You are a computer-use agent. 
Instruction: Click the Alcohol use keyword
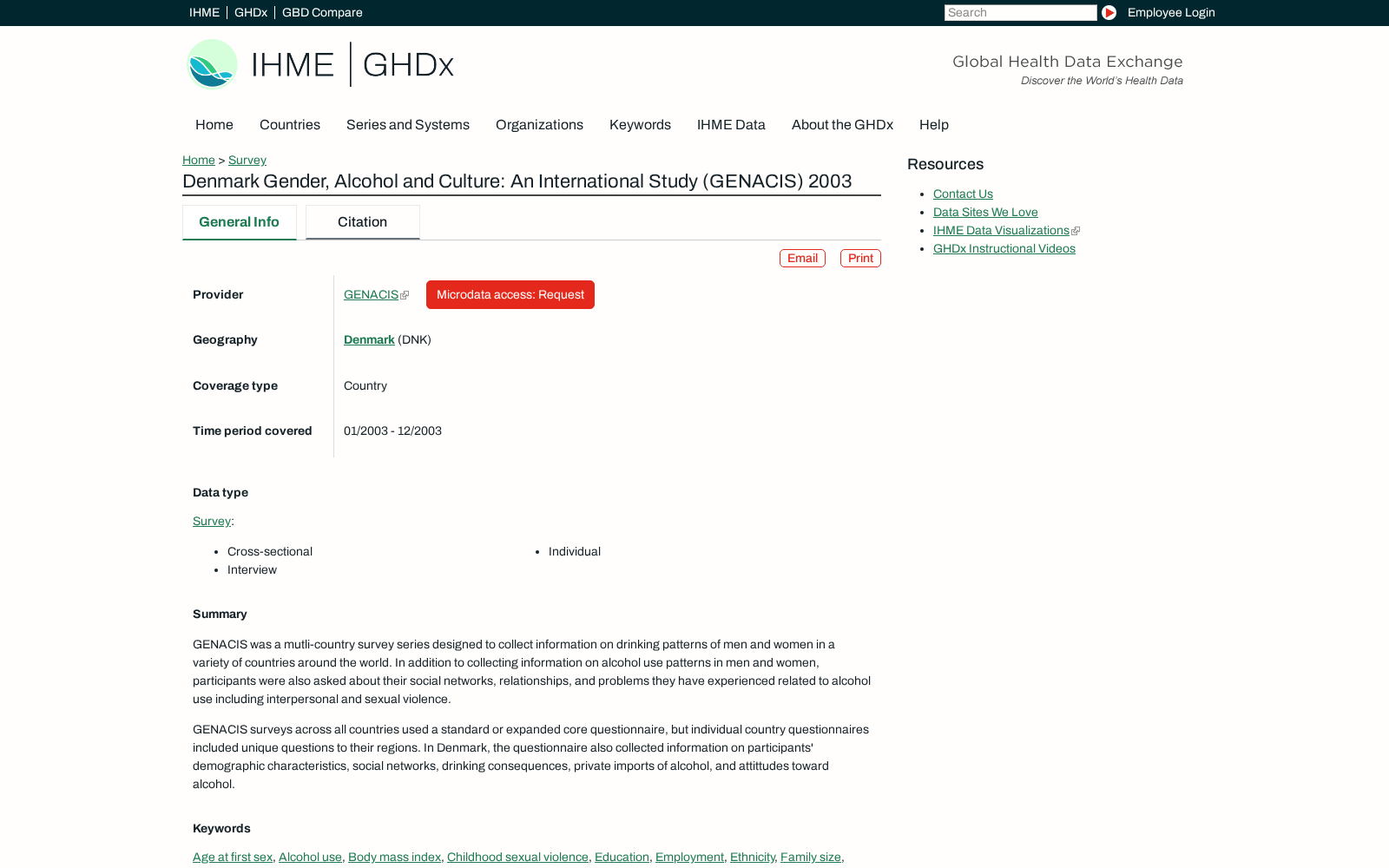(310, 857)
